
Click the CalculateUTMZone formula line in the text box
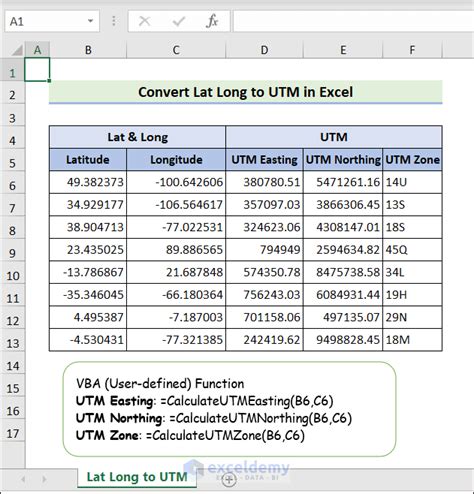point(190,436)
